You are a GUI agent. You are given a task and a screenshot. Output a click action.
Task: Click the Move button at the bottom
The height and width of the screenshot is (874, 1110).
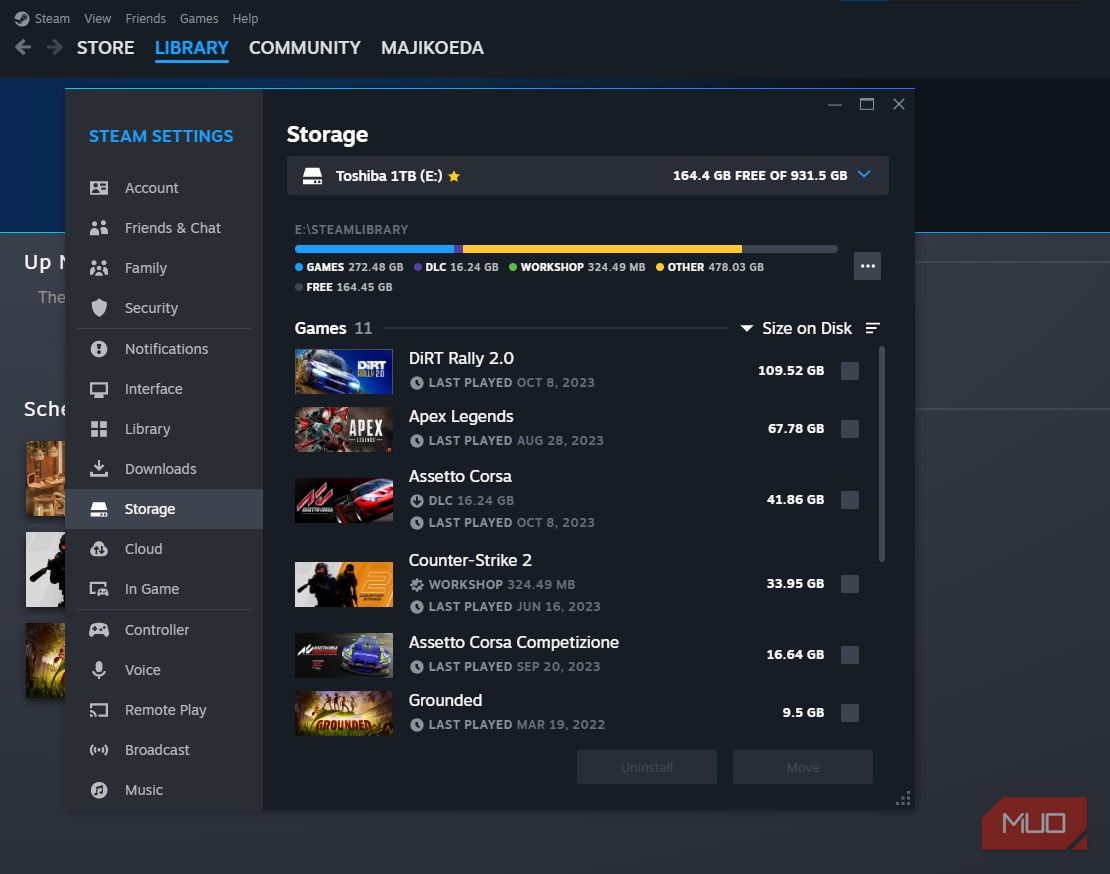(x=802, y=767)
